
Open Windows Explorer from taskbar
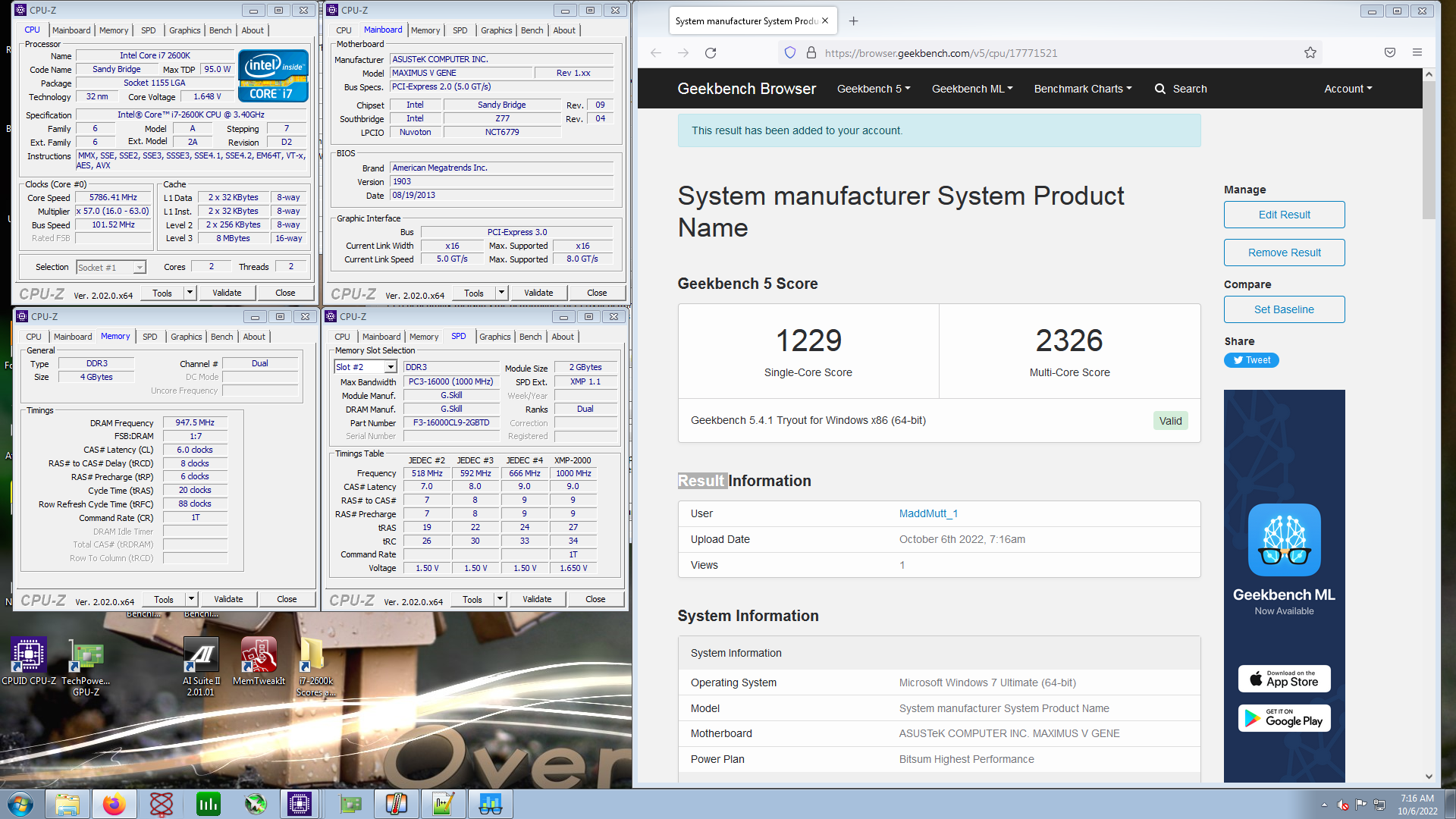point(67,804)
